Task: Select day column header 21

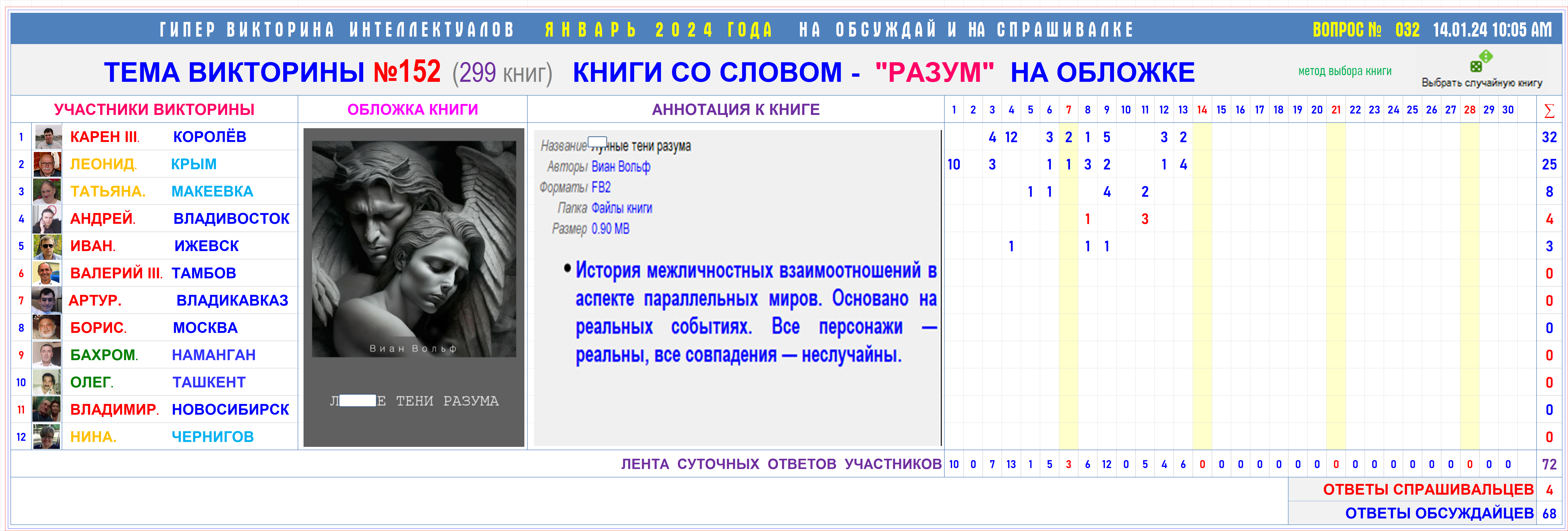Action: click(x=1336, y=110)
